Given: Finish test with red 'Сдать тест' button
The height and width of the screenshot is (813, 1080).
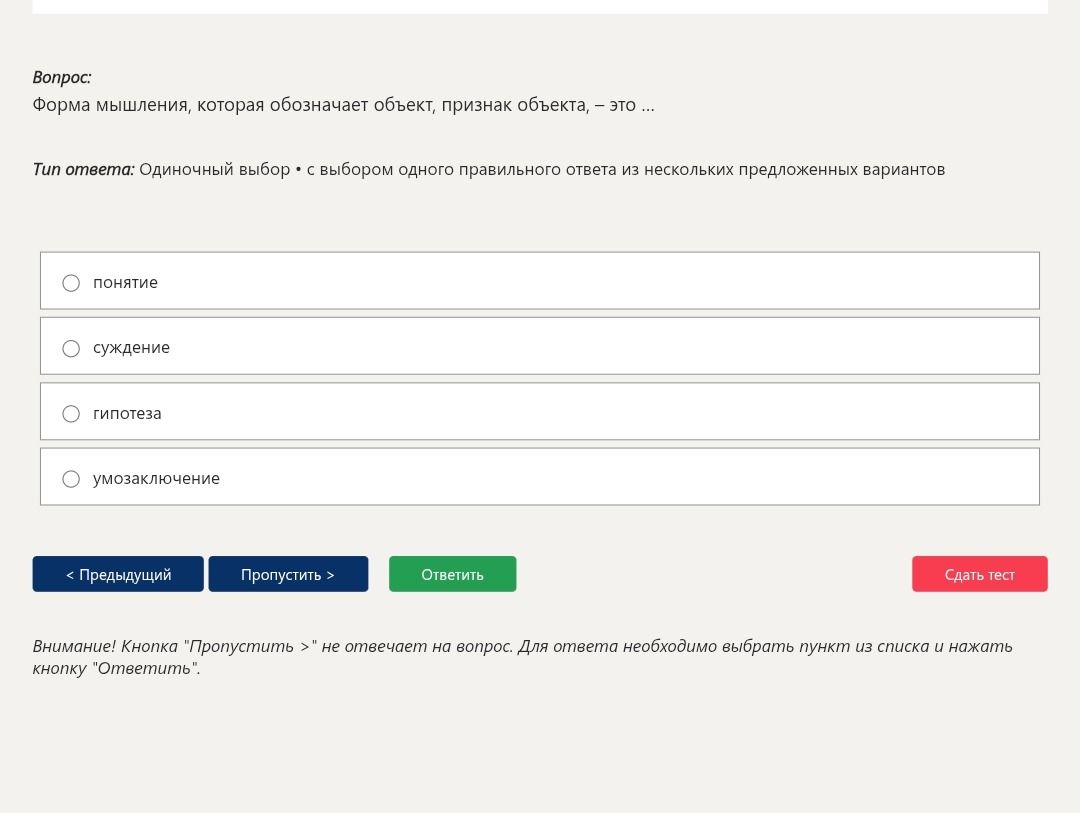Looking at the screenshot, I should pyautogui.click(x=979, y=574).
